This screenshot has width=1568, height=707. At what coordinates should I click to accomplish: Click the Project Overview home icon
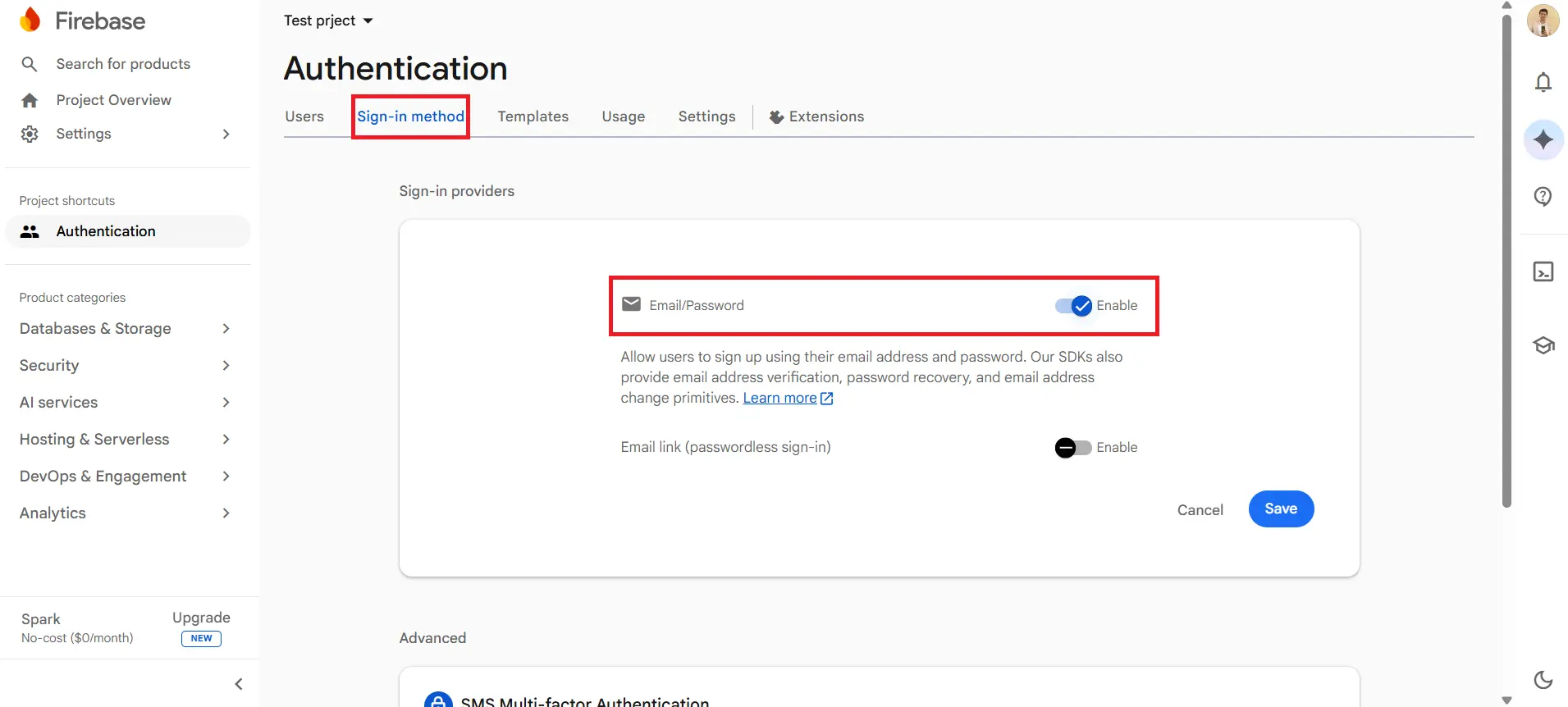point(30,100)
